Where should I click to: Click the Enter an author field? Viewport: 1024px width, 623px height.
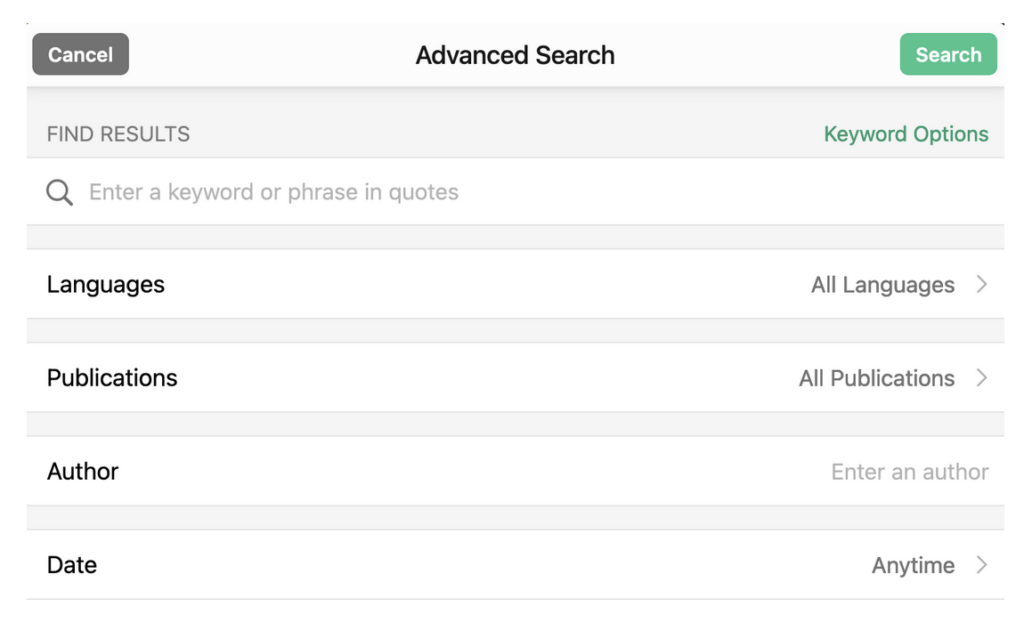(909, 472)
